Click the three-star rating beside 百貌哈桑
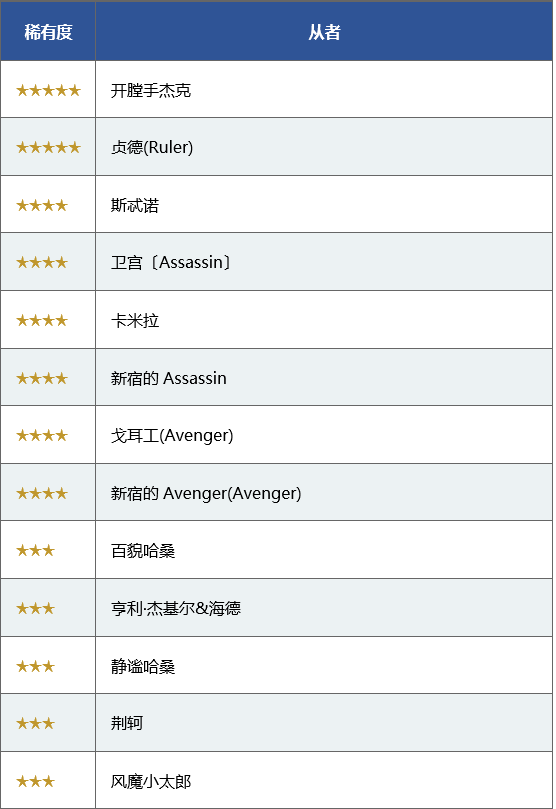The height and width of the screenshot is (809, 556). tap(36, 551)
